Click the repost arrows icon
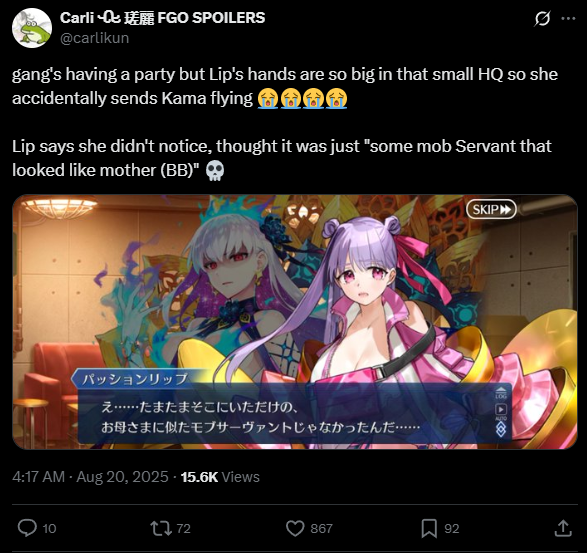The height and width of the screenshot is (553, 587). [x=161, y=528]
